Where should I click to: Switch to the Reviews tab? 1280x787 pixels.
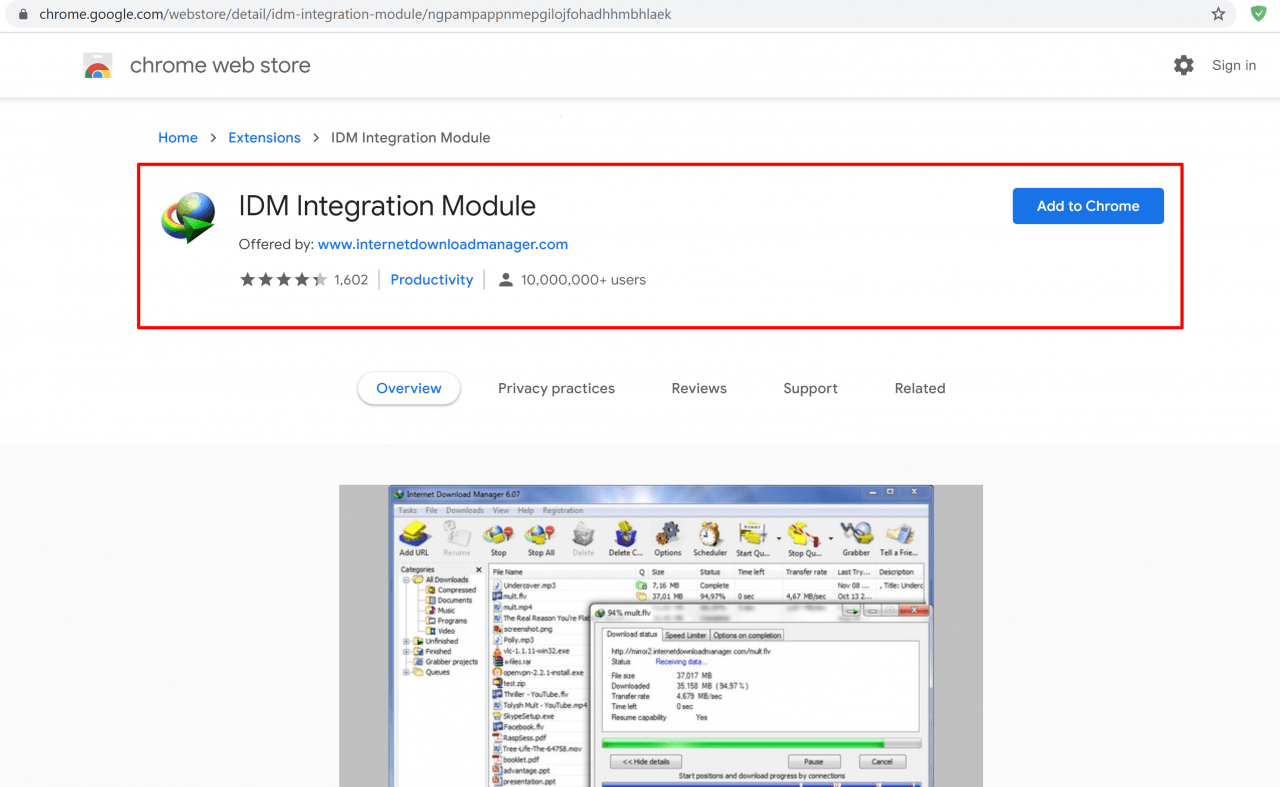699,388
